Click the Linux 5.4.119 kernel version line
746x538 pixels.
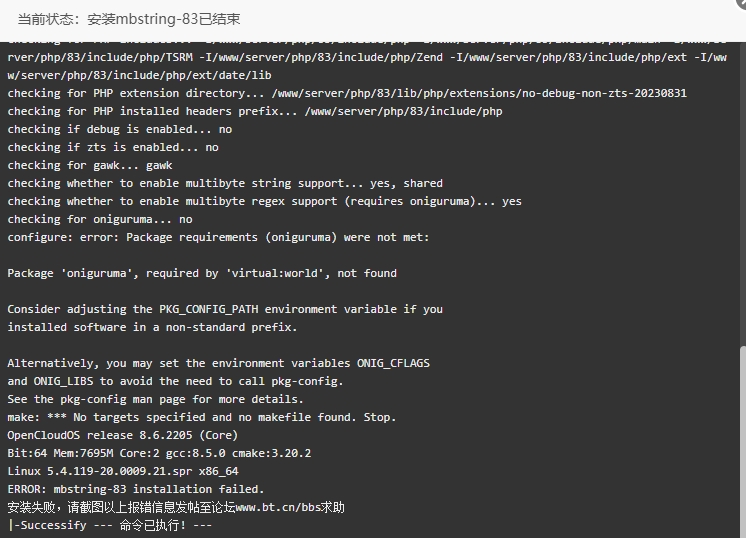click(123, 471)
